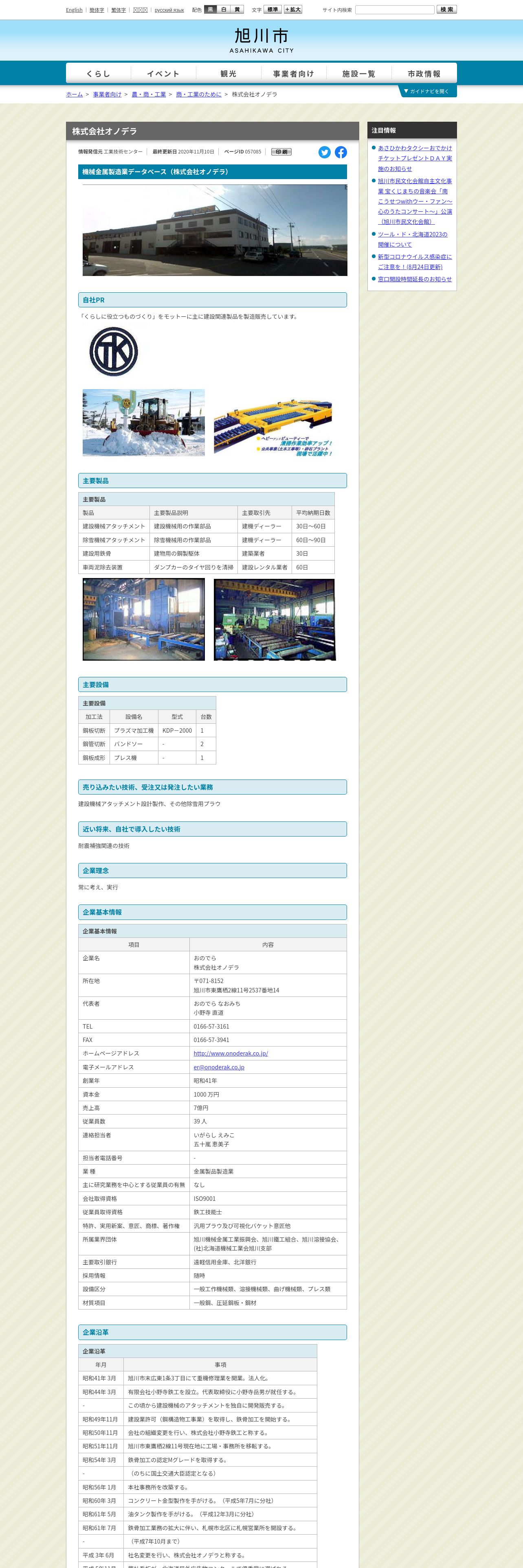Click the site search input field
Screen dimensions: 523x1568
(395, 10)
